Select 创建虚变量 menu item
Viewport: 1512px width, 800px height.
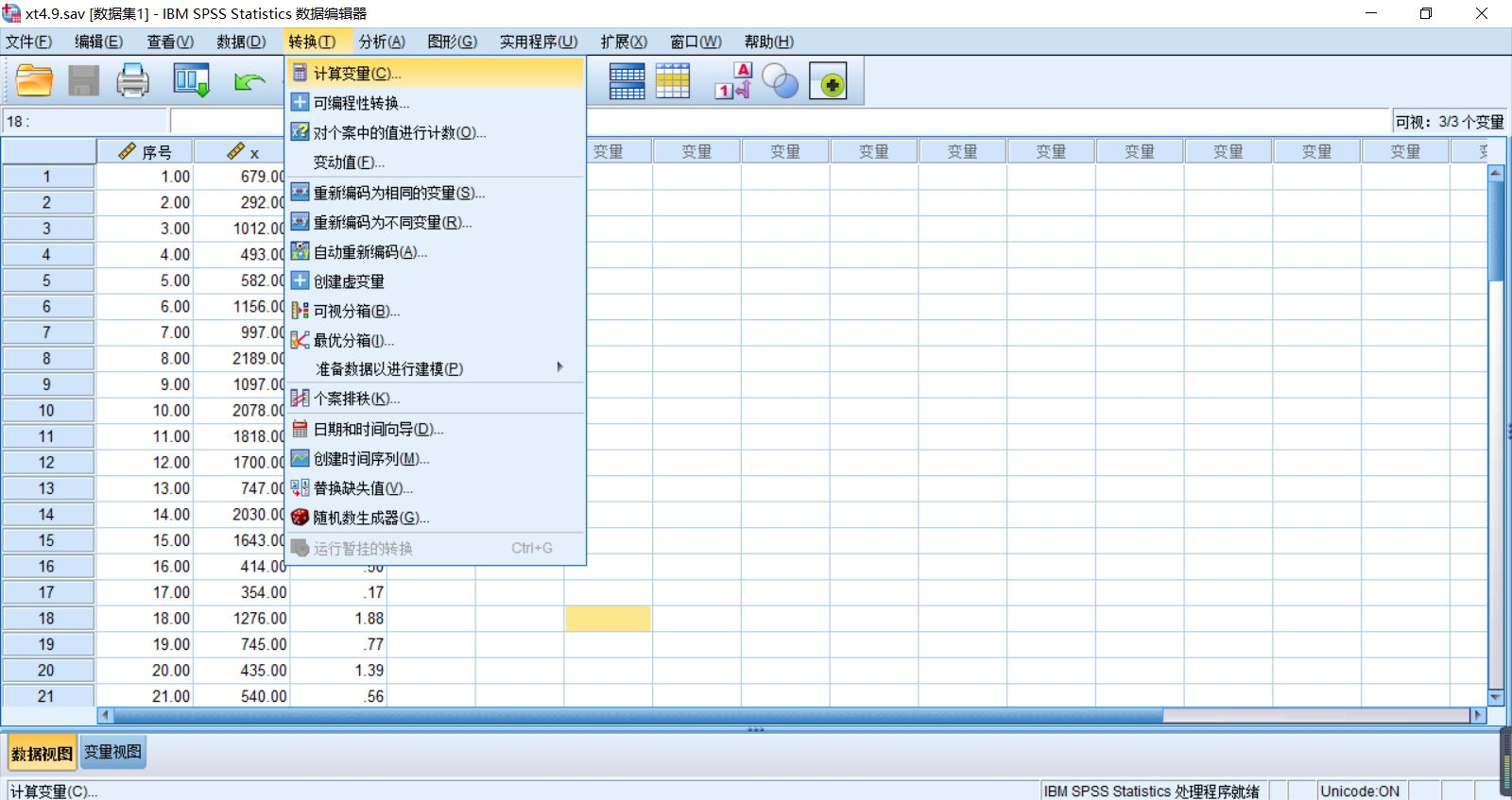(x=435, y=281)
